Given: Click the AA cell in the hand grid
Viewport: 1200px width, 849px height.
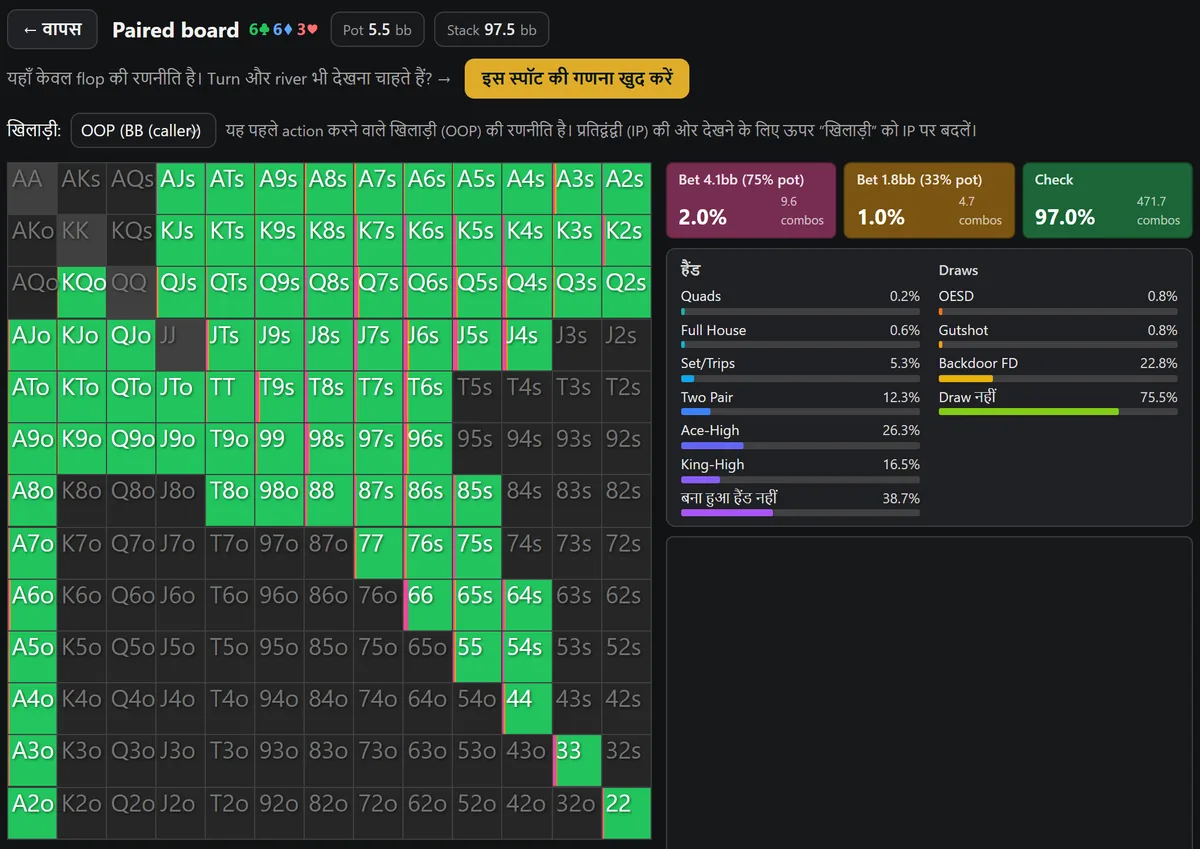Looking at the screenshot, I should [x=32, y=188].
